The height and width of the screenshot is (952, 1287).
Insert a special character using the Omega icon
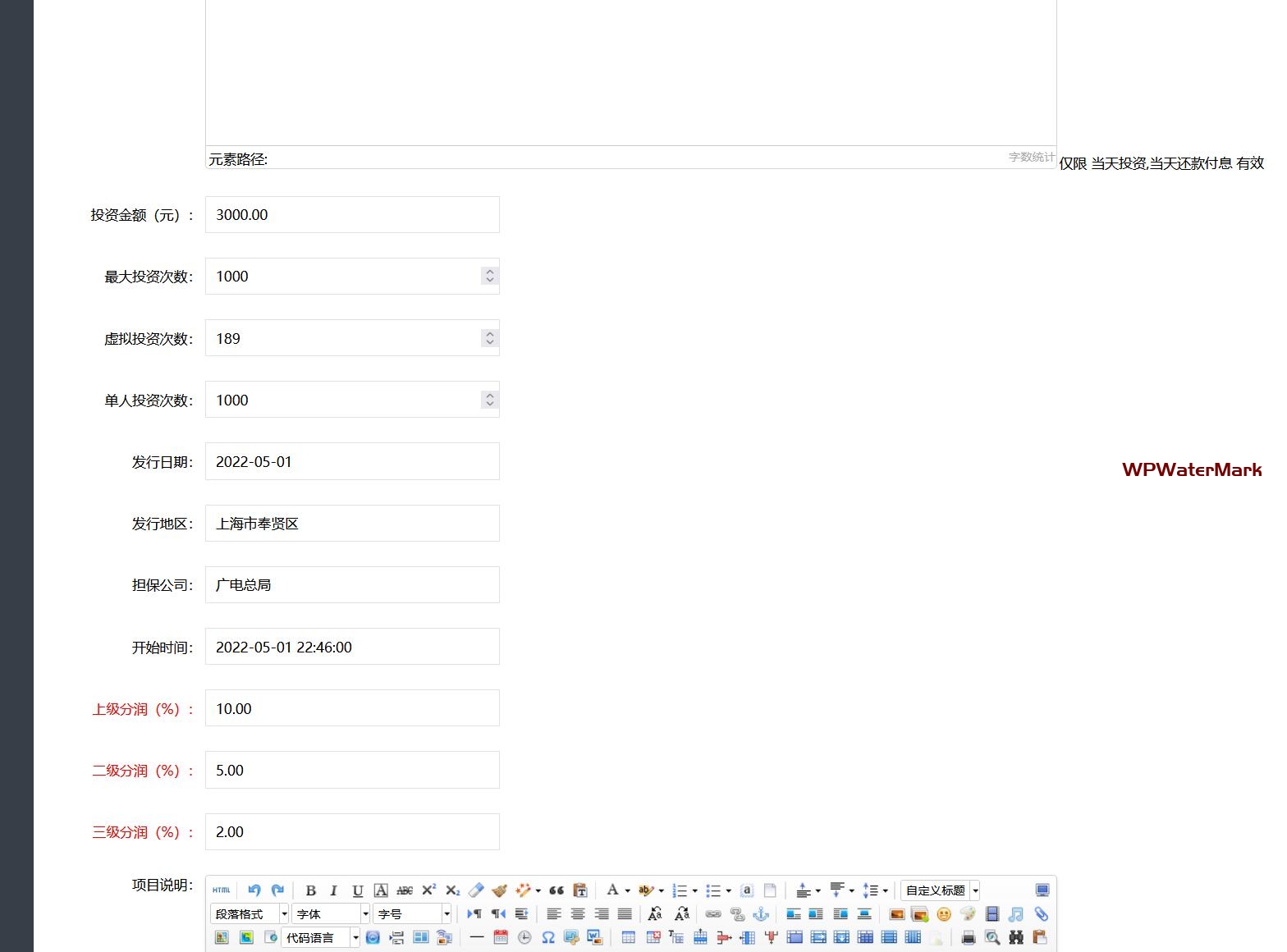click(x=548, y=937)
